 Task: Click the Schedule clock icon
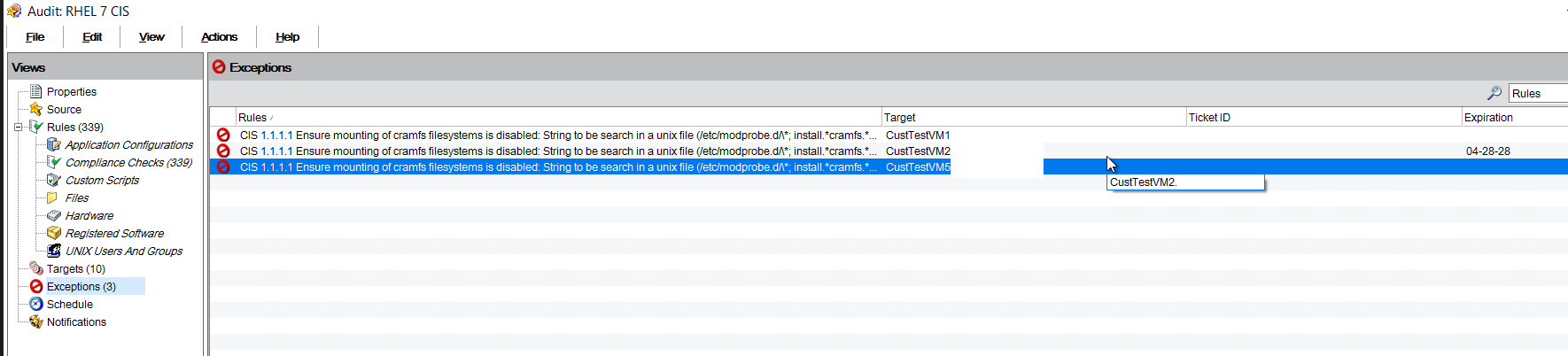[x=36, y=304]
